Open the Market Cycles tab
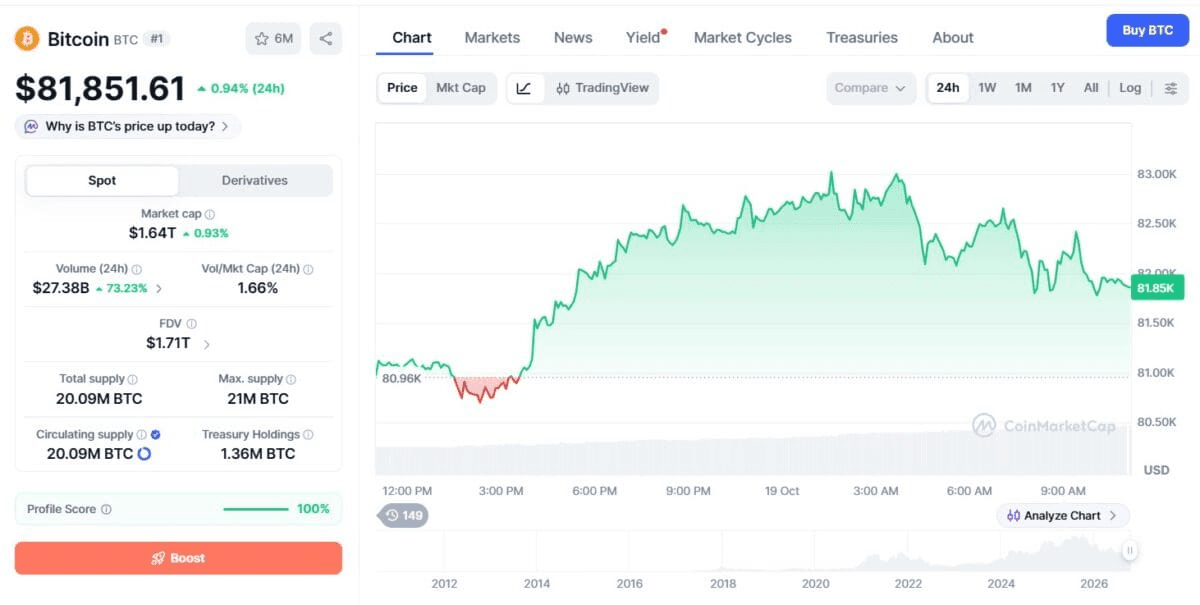 pyautogui.click(x=743, y=38)
